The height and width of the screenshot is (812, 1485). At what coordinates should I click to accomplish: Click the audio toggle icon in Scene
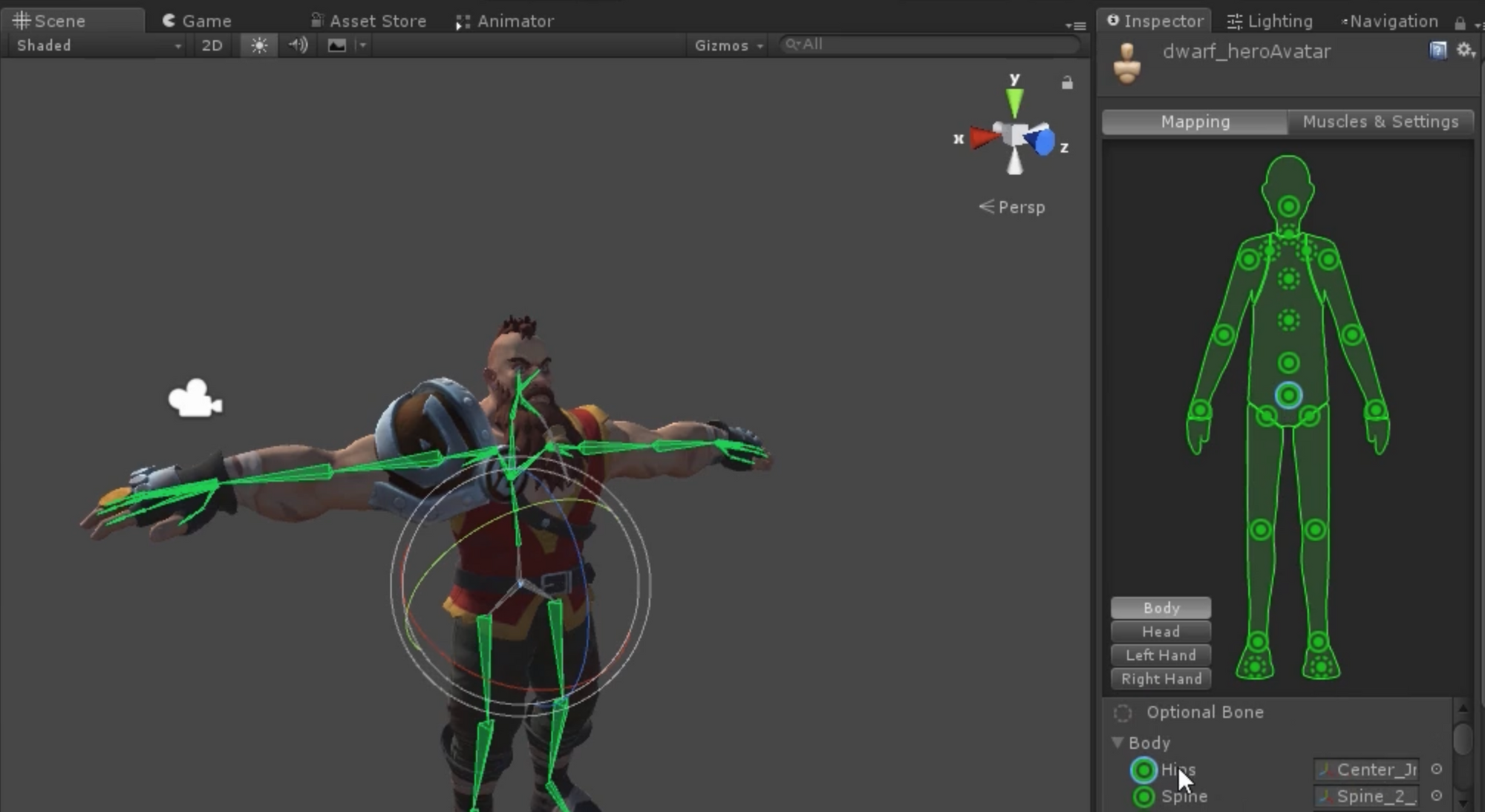298,45
